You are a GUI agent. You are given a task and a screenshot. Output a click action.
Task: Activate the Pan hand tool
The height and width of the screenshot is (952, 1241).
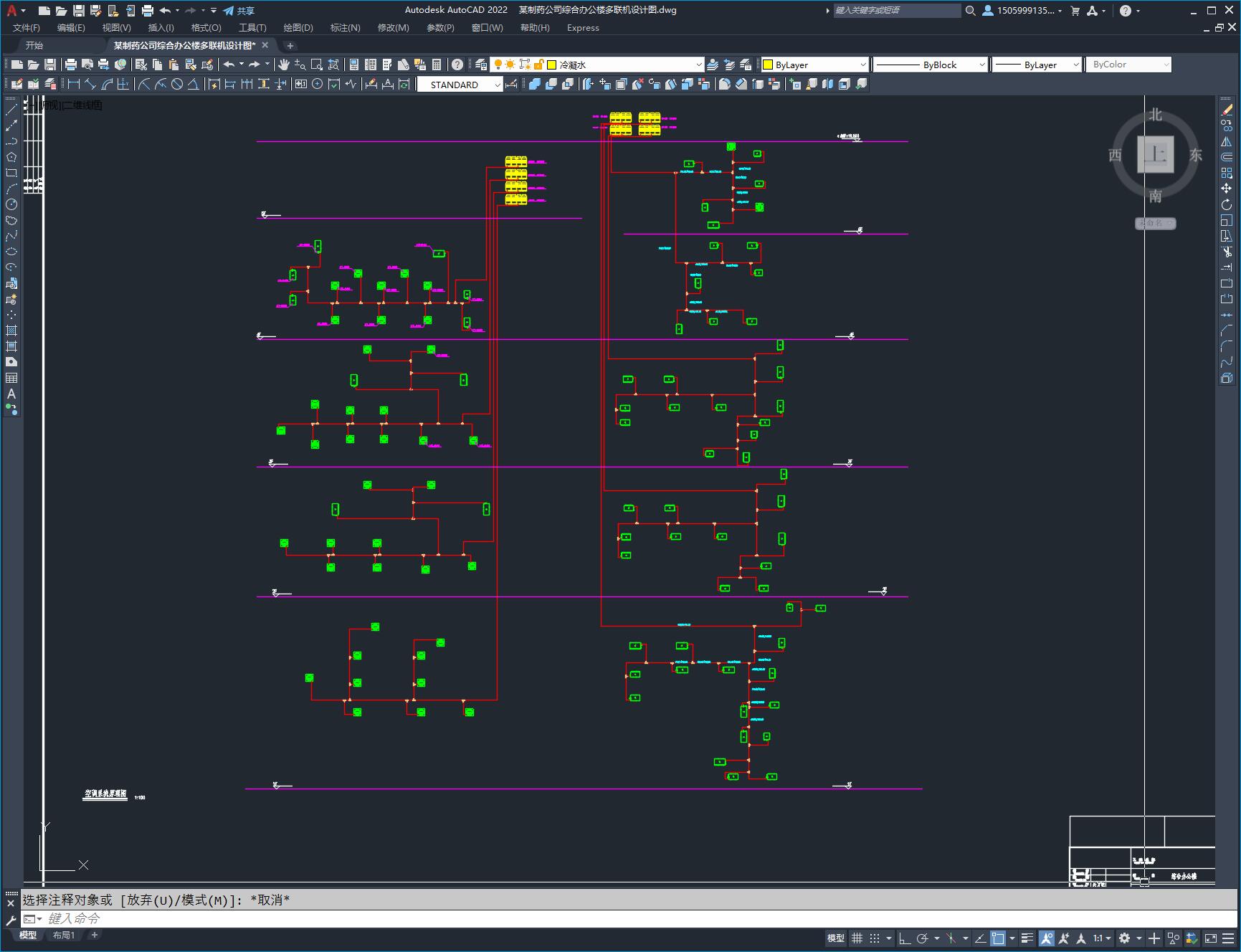pos(284,65)
